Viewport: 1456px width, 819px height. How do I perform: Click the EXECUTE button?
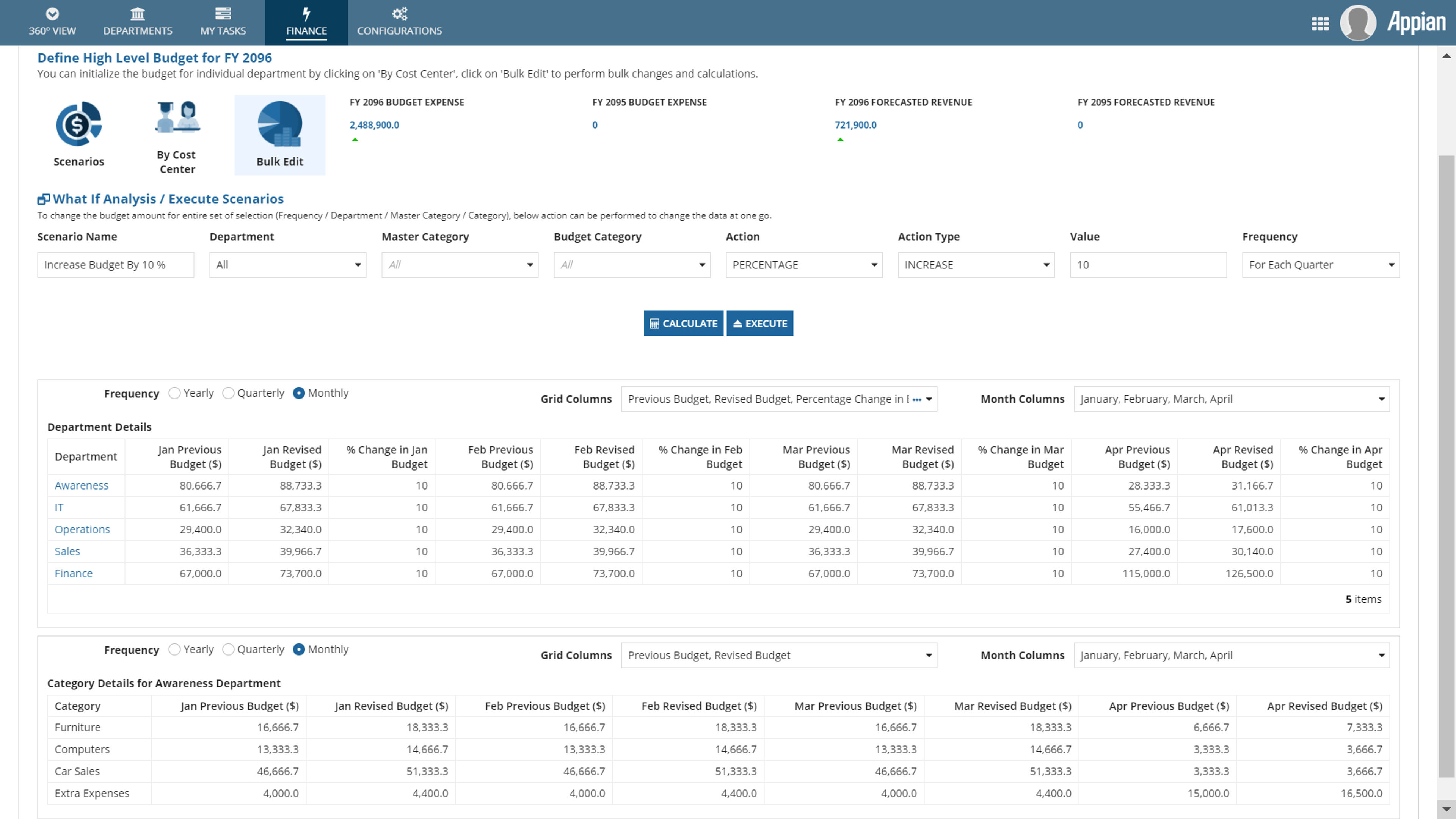click(759, 323)
